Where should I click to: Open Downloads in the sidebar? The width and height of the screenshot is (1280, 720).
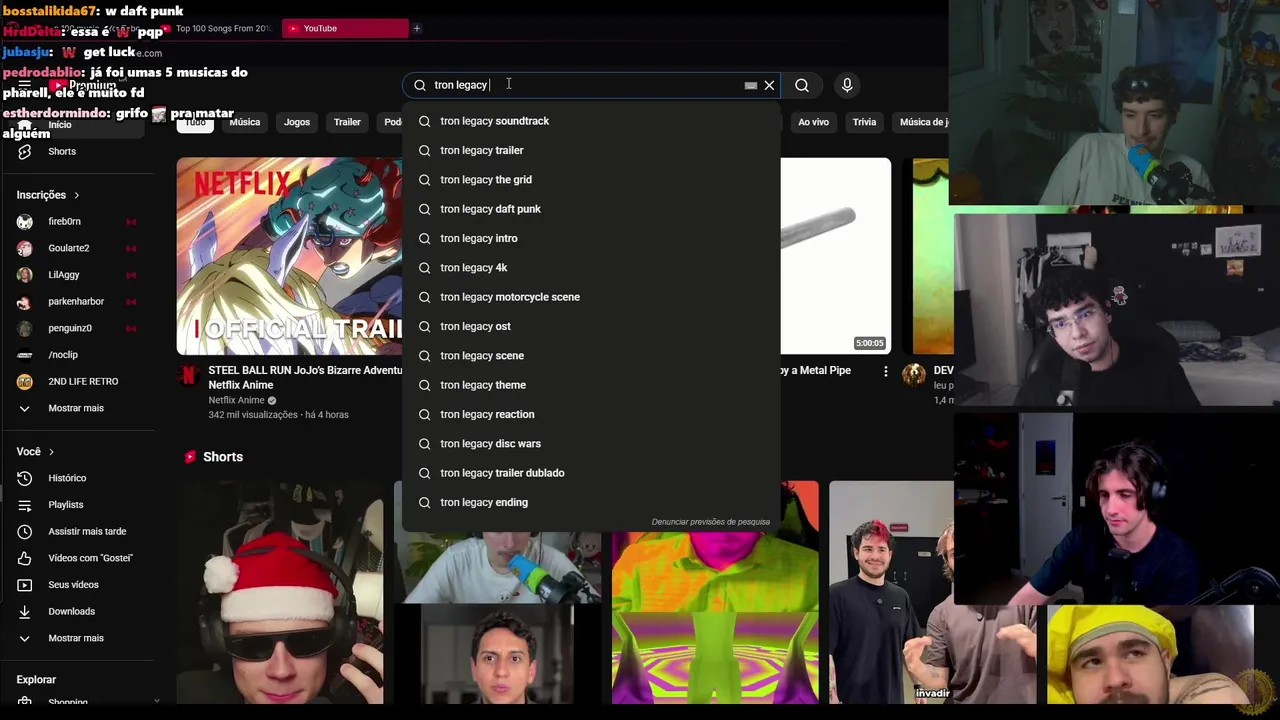[71, 611]
